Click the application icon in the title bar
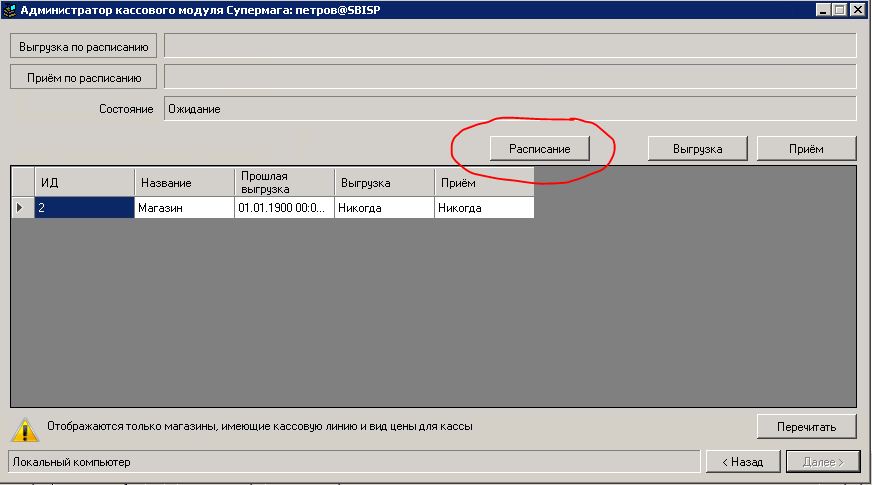872x485 pixels. click(x=10, y=10)
